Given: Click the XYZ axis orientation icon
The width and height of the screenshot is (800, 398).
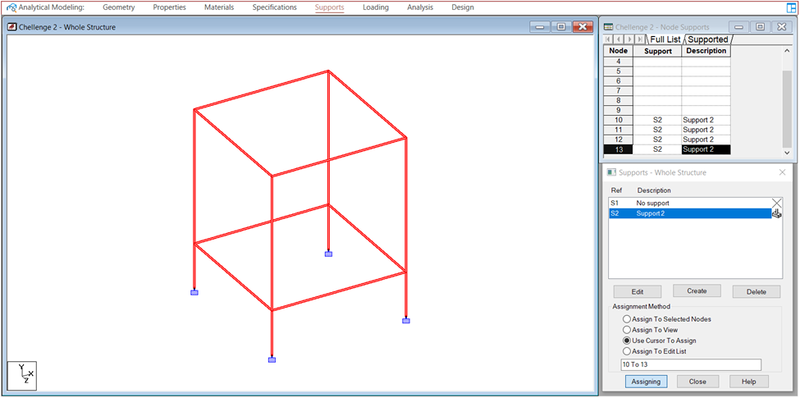Looking at the screenshot, I should 21,376.
